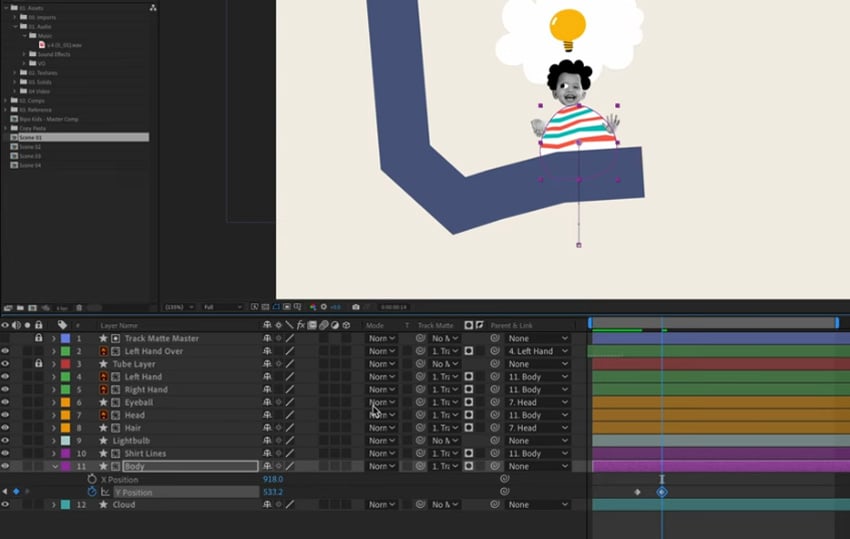Click the Mode column header
This screenshot has width=850, height=539.
click(375, 325)
